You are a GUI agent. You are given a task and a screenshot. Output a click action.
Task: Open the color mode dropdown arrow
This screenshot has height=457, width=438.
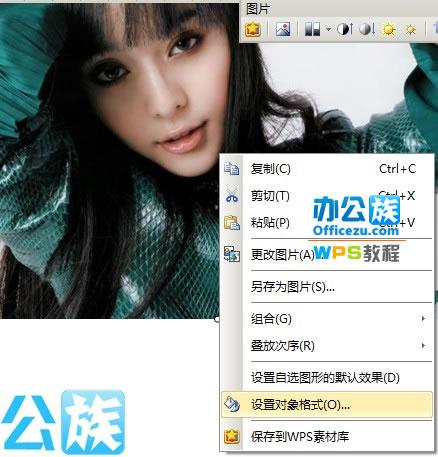328,29
